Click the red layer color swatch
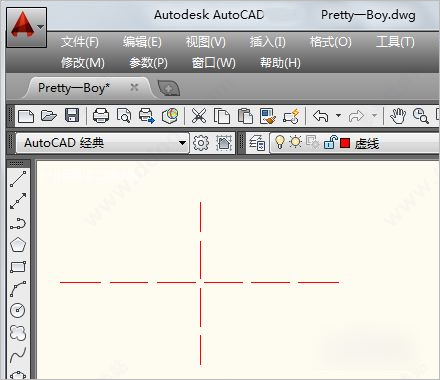This screenshot has width=440, height=380. click(x=345, y=143)
